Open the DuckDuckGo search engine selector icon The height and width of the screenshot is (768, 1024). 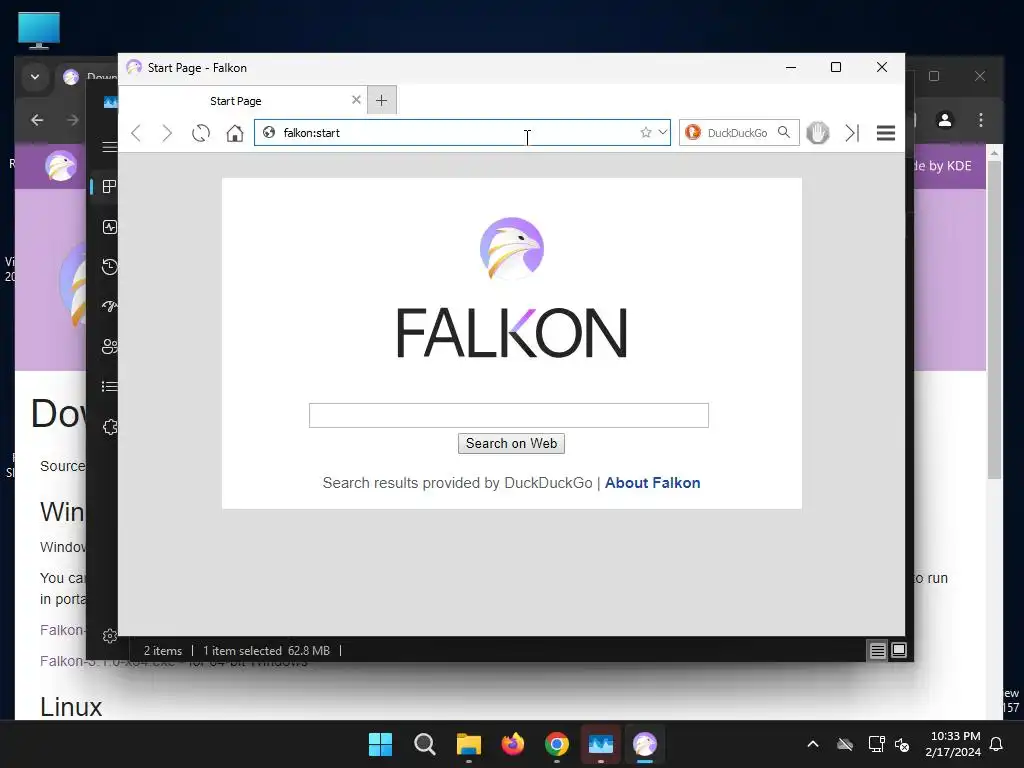(x=693, y=133)
